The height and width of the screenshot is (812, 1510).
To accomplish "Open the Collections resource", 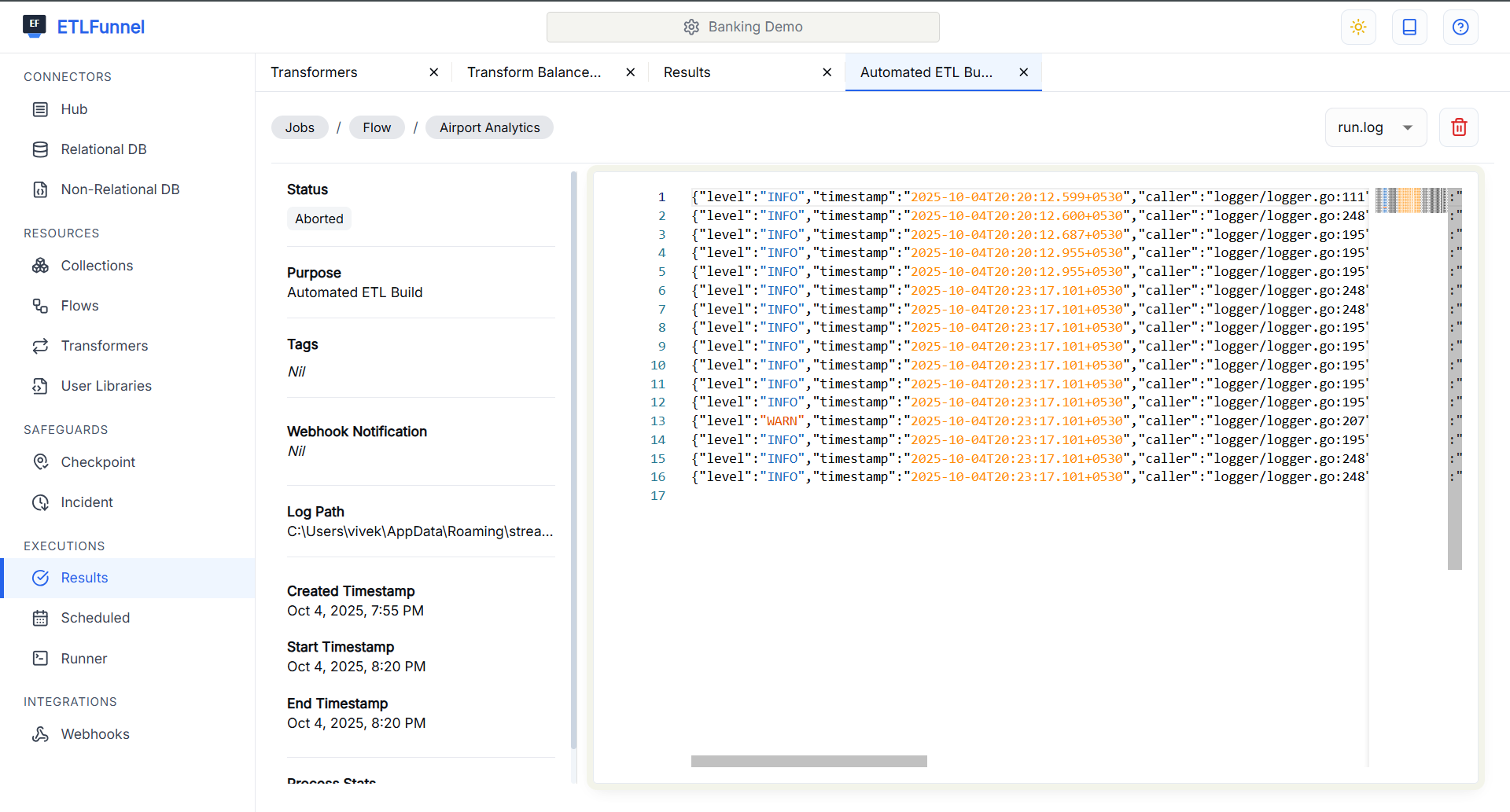I will tap(97, 265).
